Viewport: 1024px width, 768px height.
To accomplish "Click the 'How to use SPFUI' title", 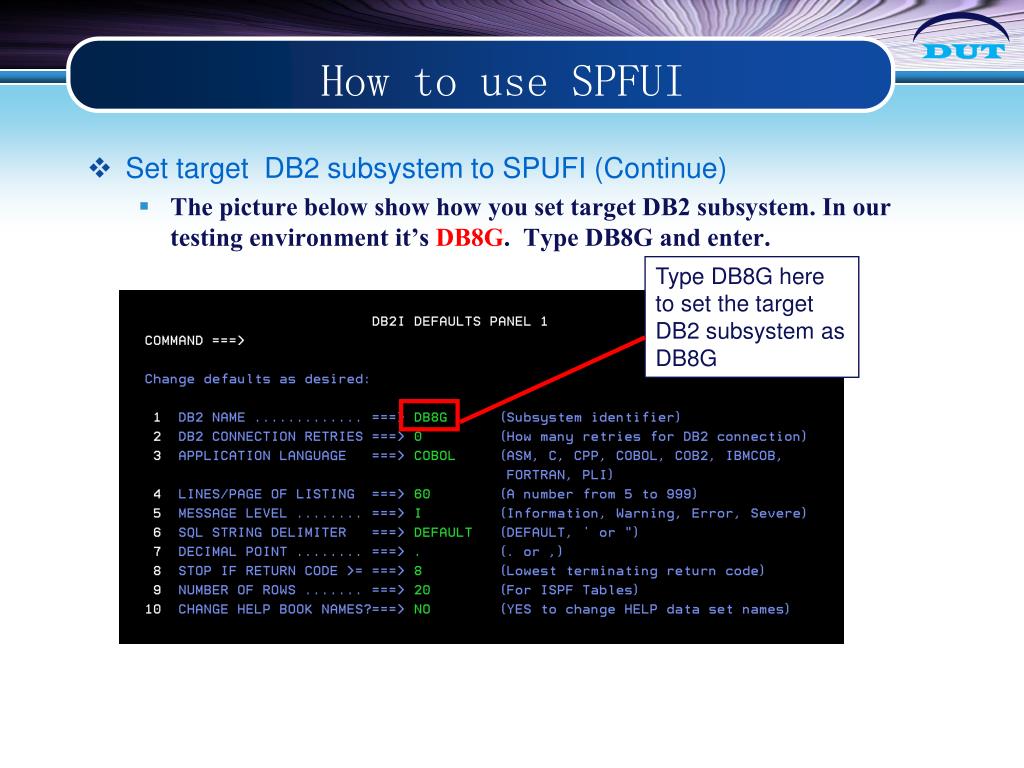I will click(x=502, y=82).
